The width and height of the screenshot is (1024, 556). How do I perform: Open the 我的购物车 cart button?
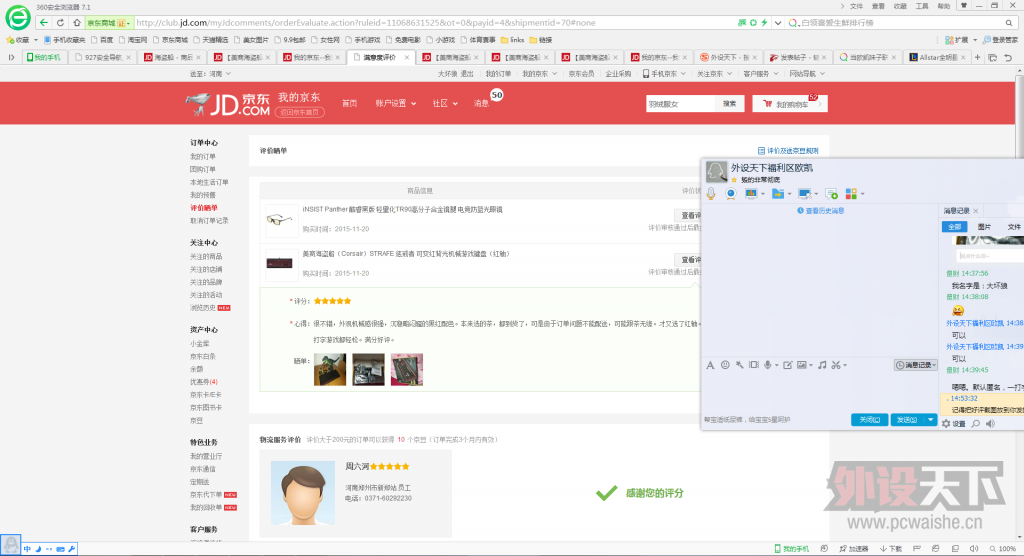coord(790,103)
